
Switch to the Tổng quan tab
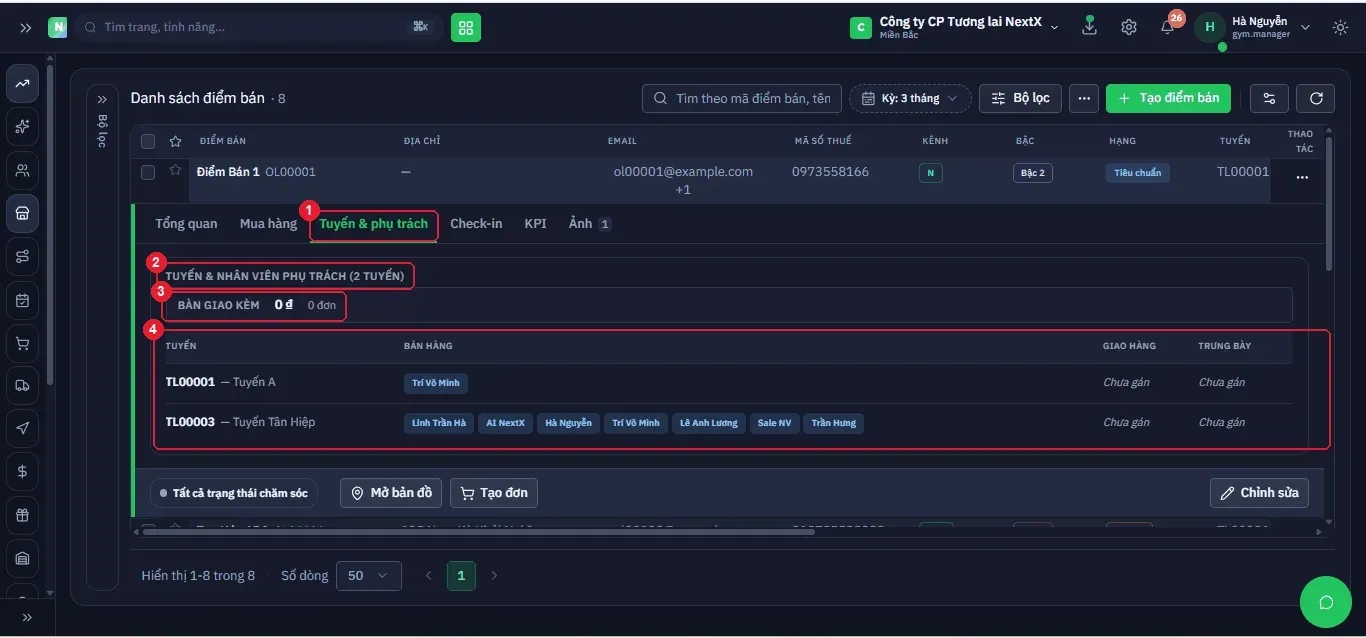click(186, 224)
